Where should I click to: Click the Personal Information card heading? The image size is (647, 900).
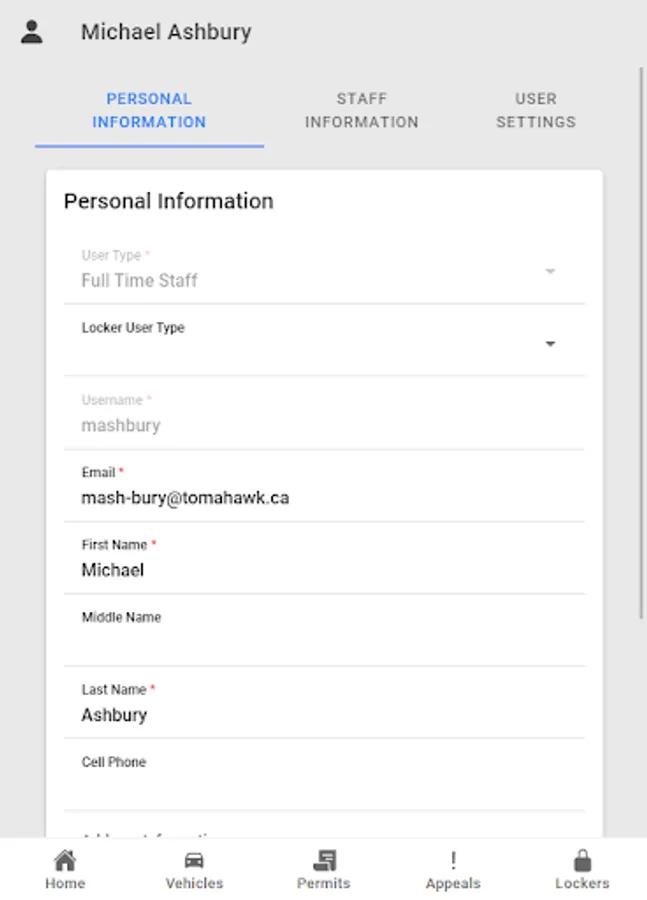[168, 201]
